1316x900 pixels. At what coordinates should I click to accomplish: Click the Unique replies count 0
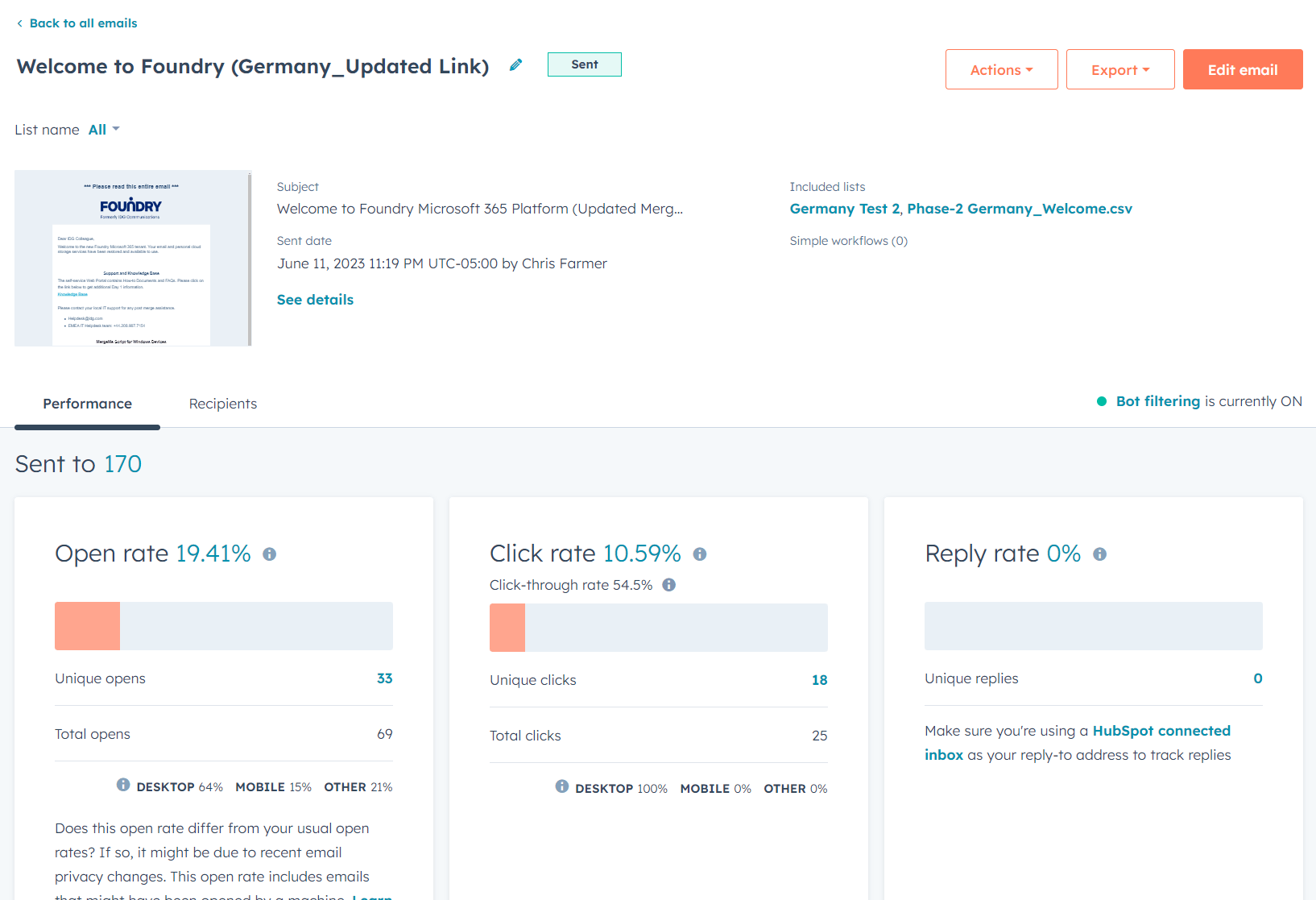1258,678
